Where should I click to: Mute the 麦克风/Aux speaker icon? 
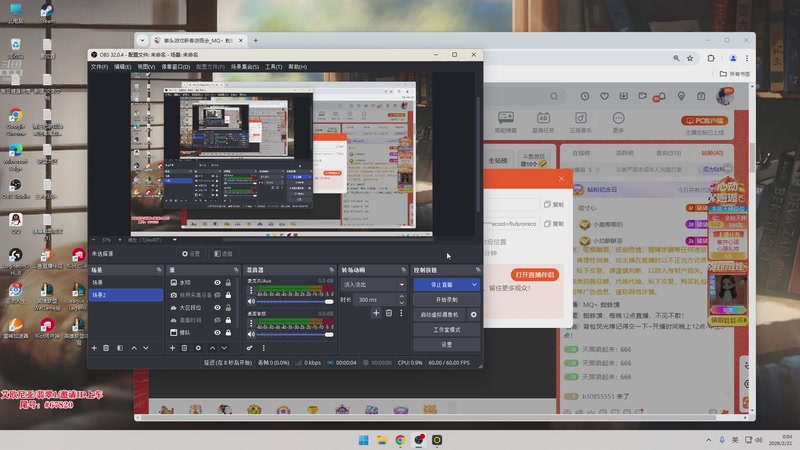pyautogui.click(x=251, y=302)
